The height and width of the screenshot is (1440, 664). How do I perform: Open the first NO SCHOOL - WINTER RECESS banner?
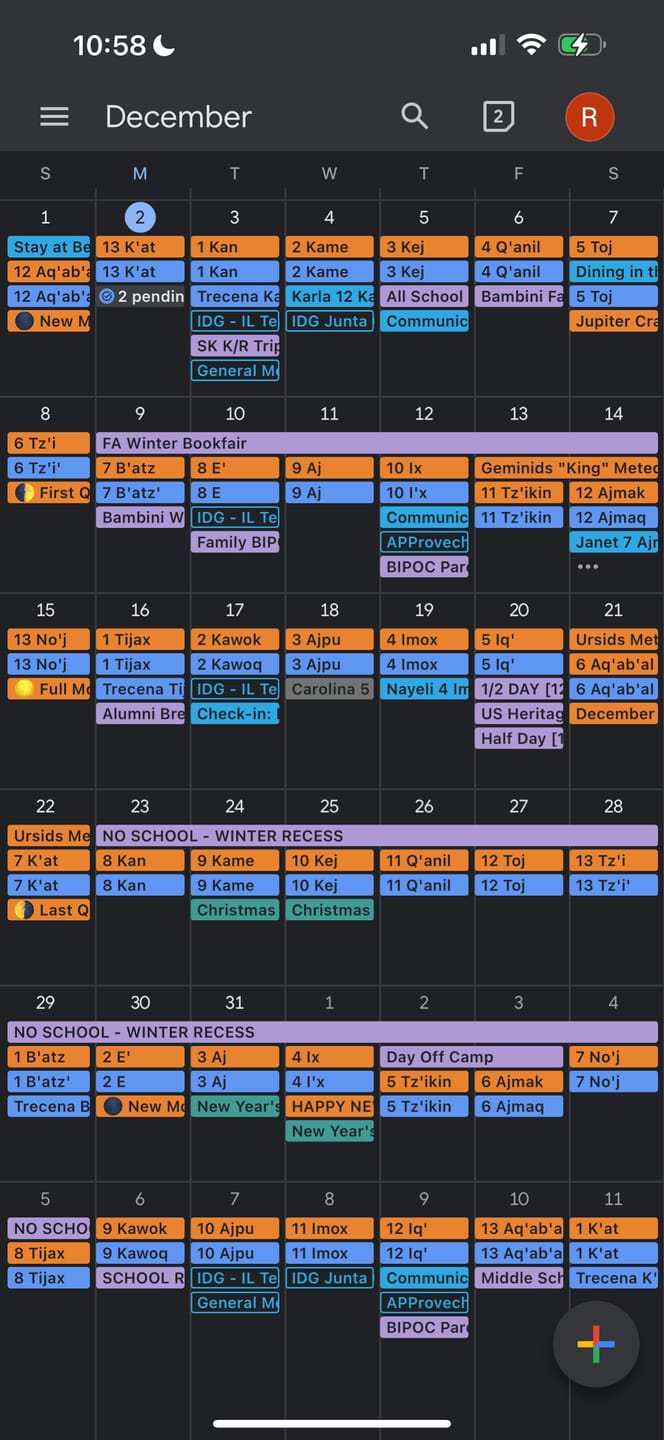pos(377,836)
